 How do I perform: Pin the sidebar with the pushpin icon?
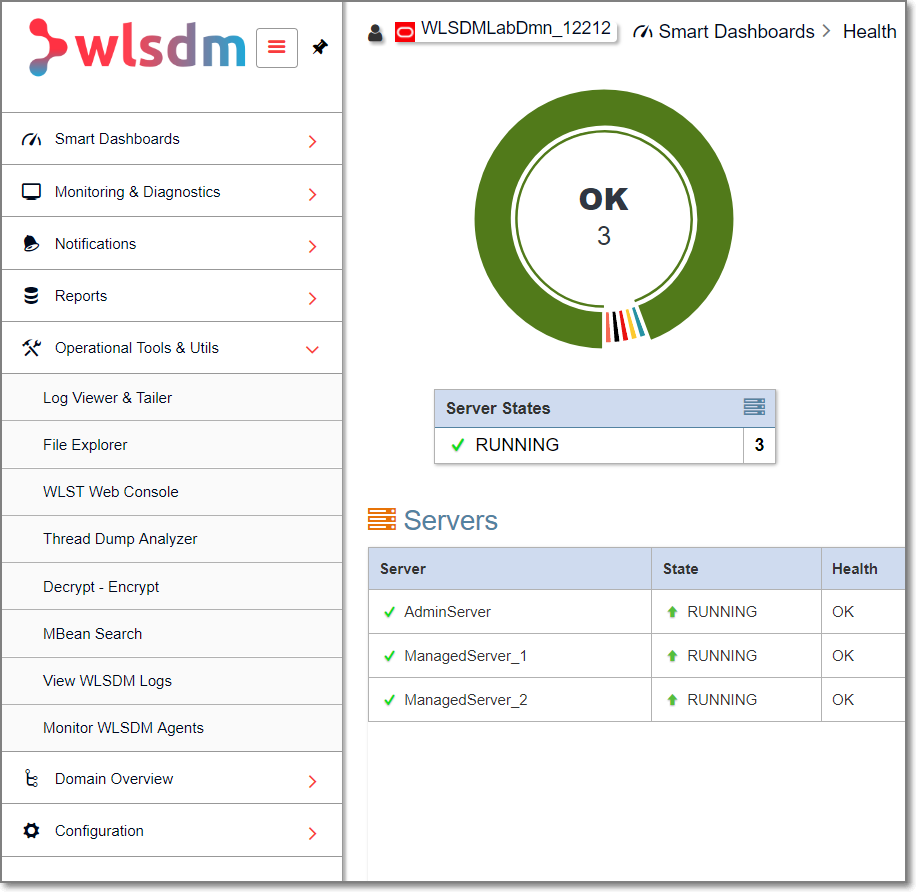pyautogui.click(x=320, y=47)
